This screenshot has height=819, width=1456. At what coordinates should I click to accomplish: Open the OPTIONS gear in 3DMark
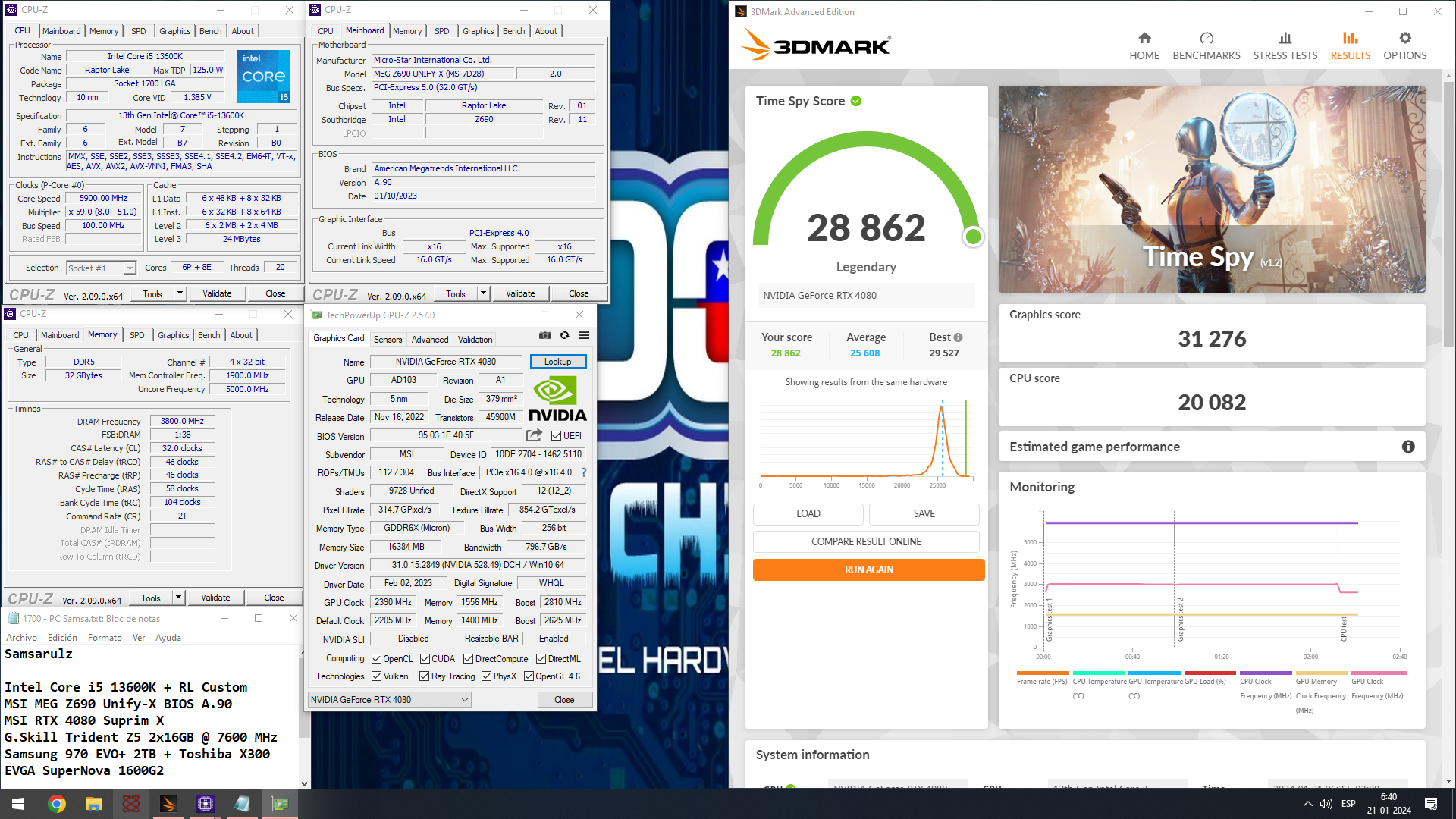tap(1404, 46)
